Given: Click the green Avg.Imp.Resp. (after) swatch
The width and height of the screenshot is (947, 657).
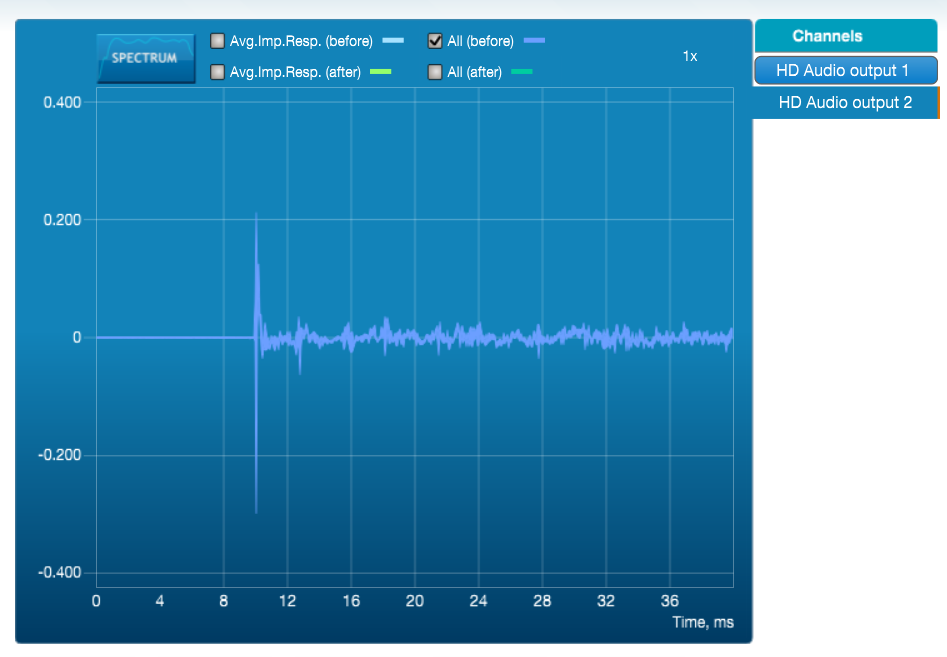Looking at the screenshot, I should 380,72.
